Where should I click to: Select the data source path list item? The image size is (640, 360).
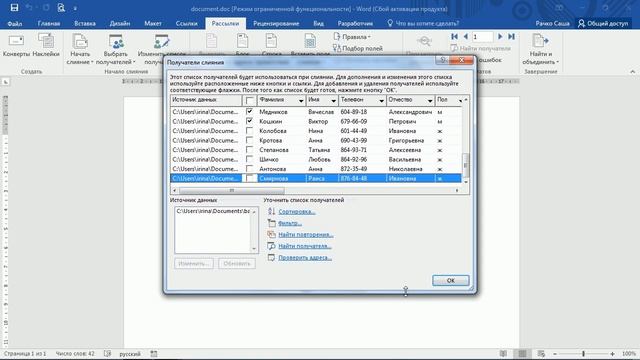(213, 211)
